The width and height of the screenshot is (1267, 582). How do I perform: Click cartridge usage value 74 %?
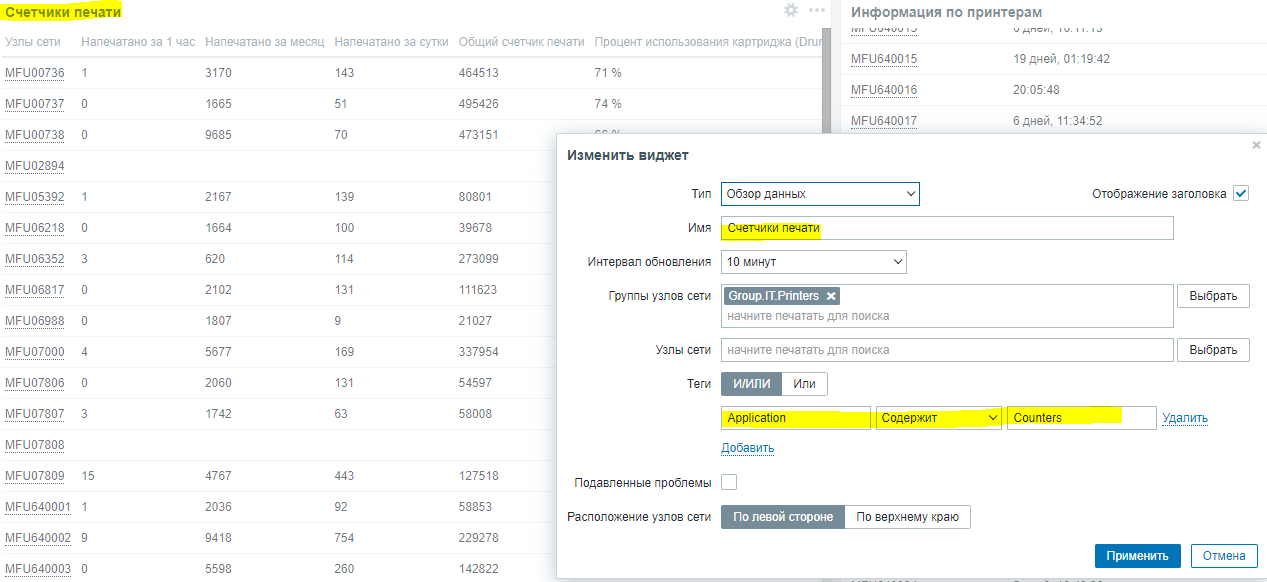(608, 104)
